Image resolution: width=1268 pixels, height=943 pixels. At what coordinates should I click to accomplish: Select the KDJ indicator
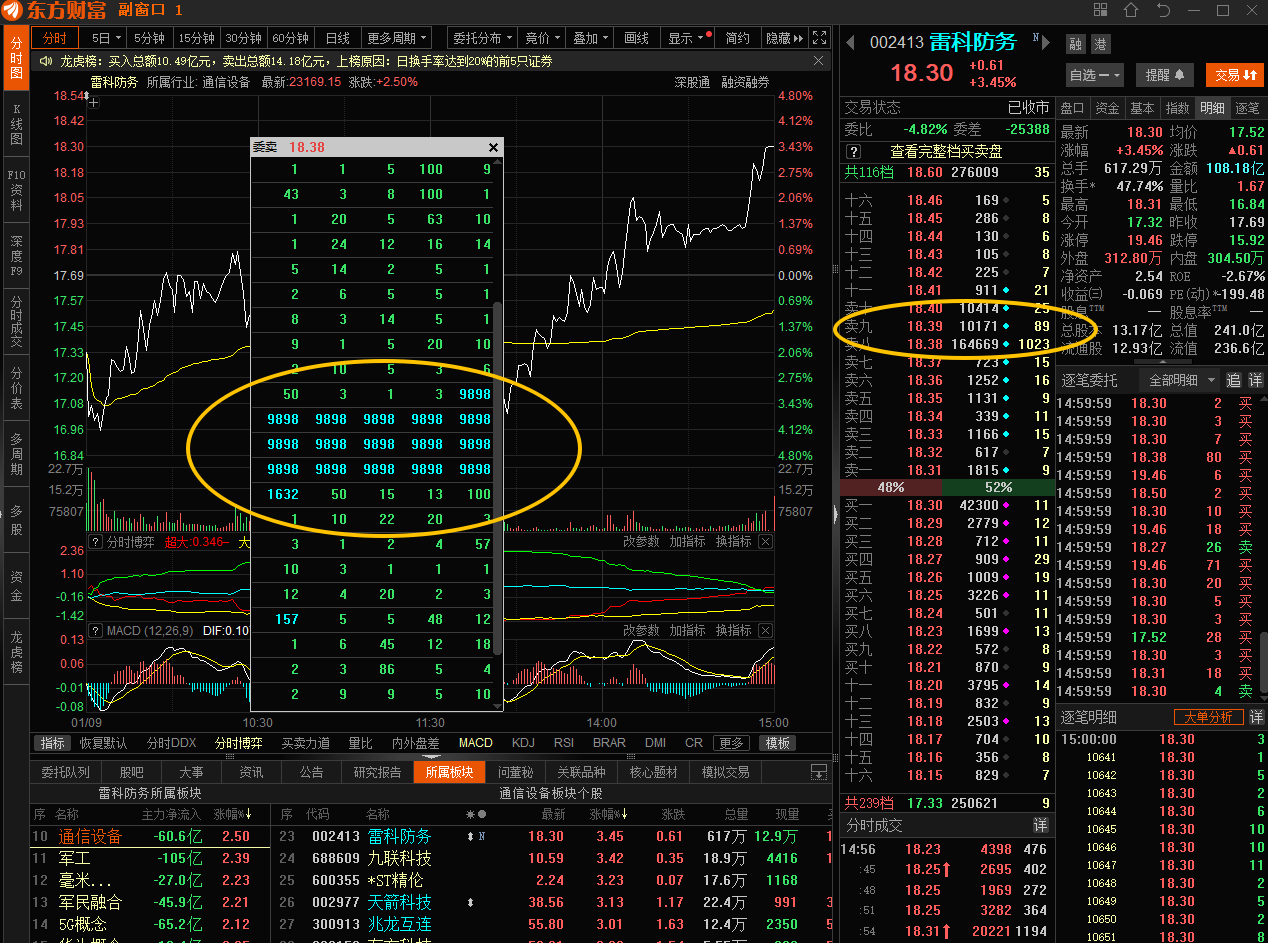pyautogui.click(x=523, y=743)
